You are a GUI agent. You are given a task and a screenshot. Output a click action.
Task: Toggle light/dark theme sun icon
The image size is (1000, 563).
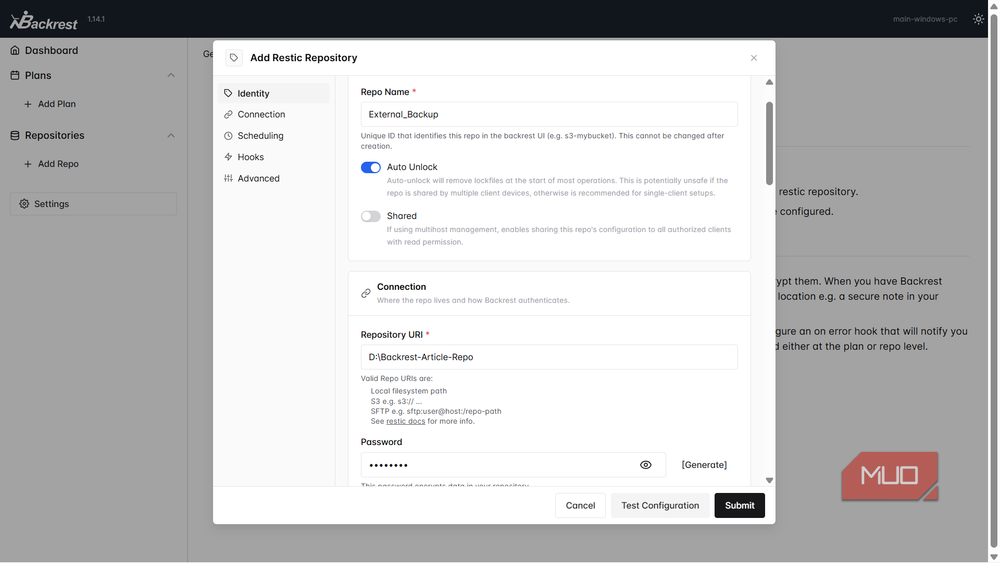coord(978,19)
